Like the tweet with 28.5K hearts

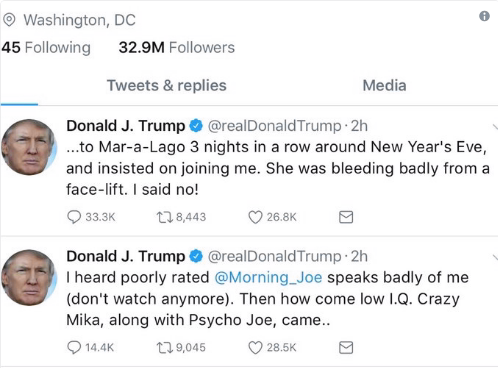coord(255,348)
